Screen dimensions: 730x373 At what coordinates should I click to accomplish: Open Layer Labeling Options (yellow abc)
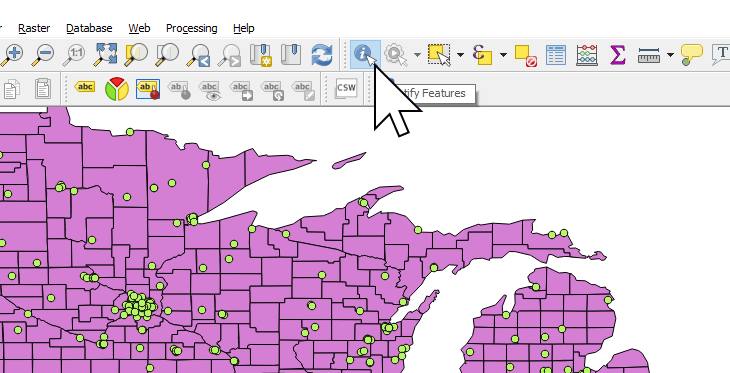[85, 87]
